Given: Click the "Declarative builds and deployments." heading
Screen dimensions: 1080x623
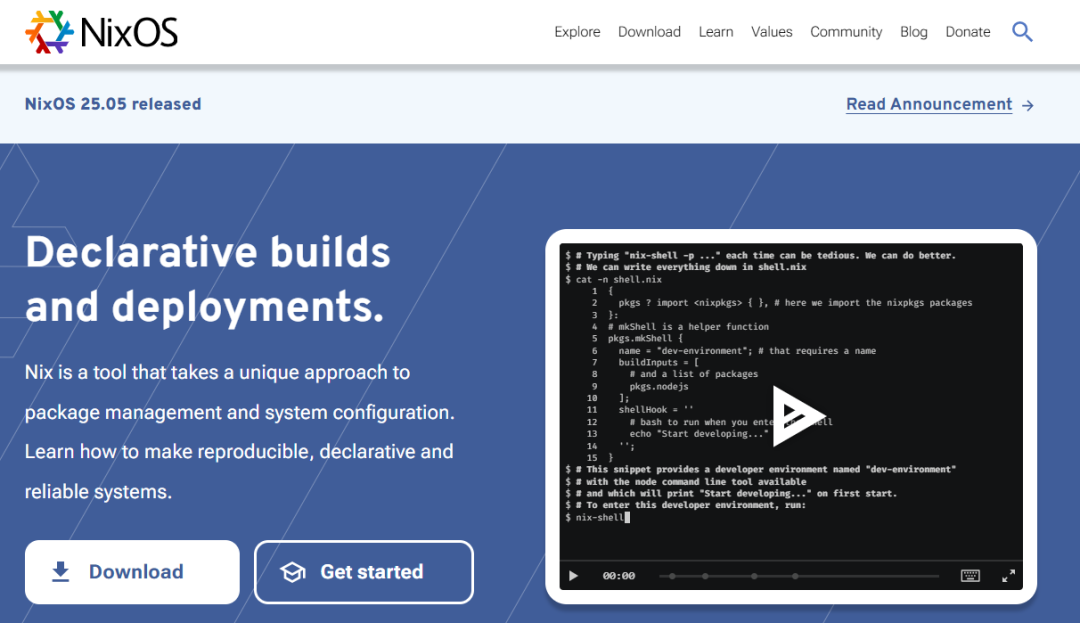Looking at the screenshot, I should [x=208, y=279].
